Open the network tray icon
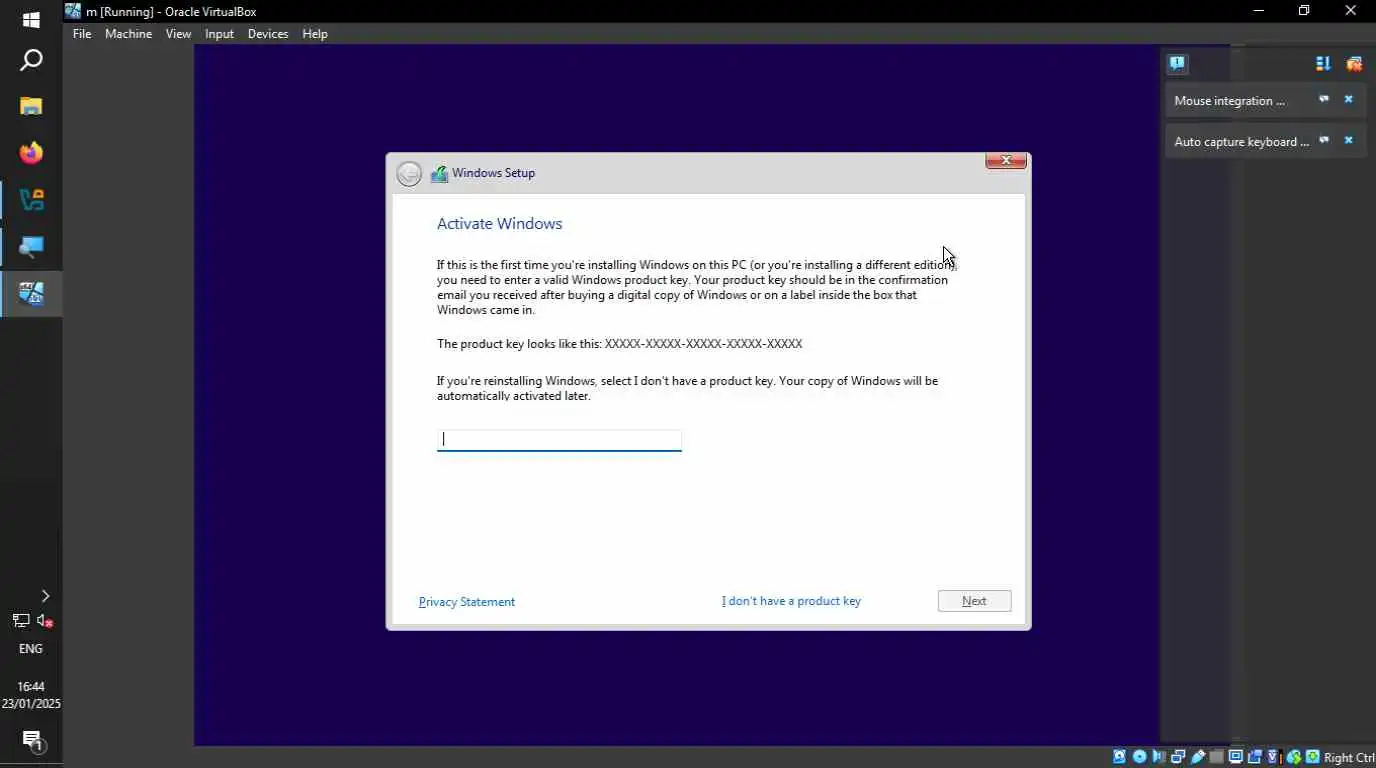Image resolution: width=1376 pixels, height=768 pixels. point(20,621)
